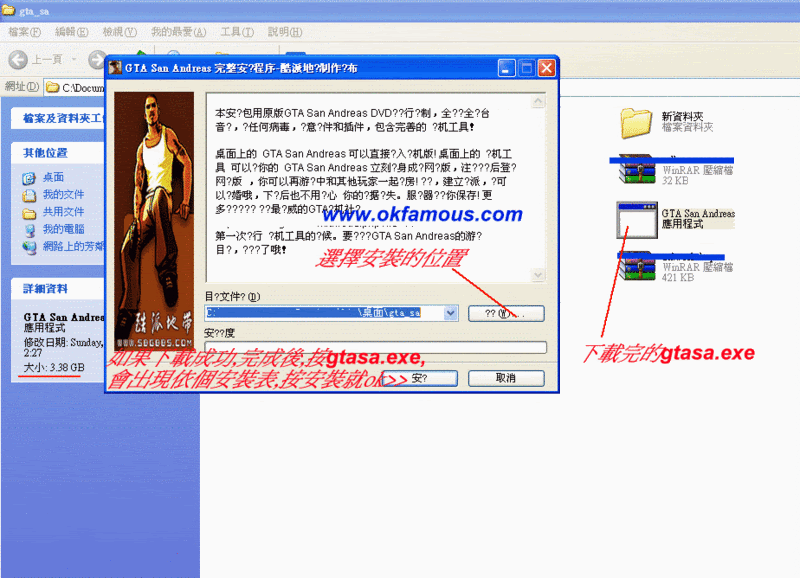Click the 我的文件 folder icon
Viewport: 800px width, 578px height.
29,195
